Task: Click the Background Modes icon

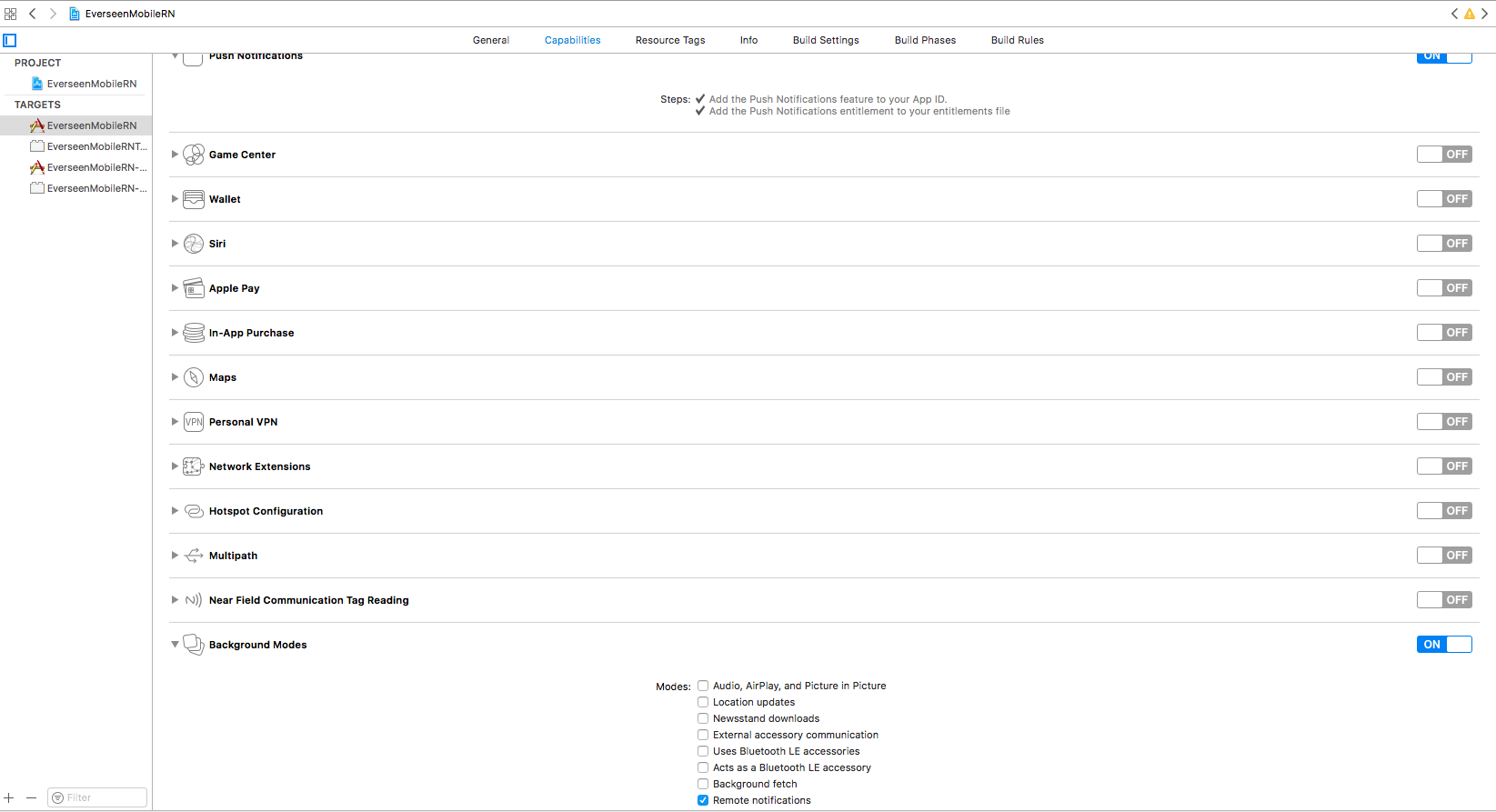Action: point(194,645)
